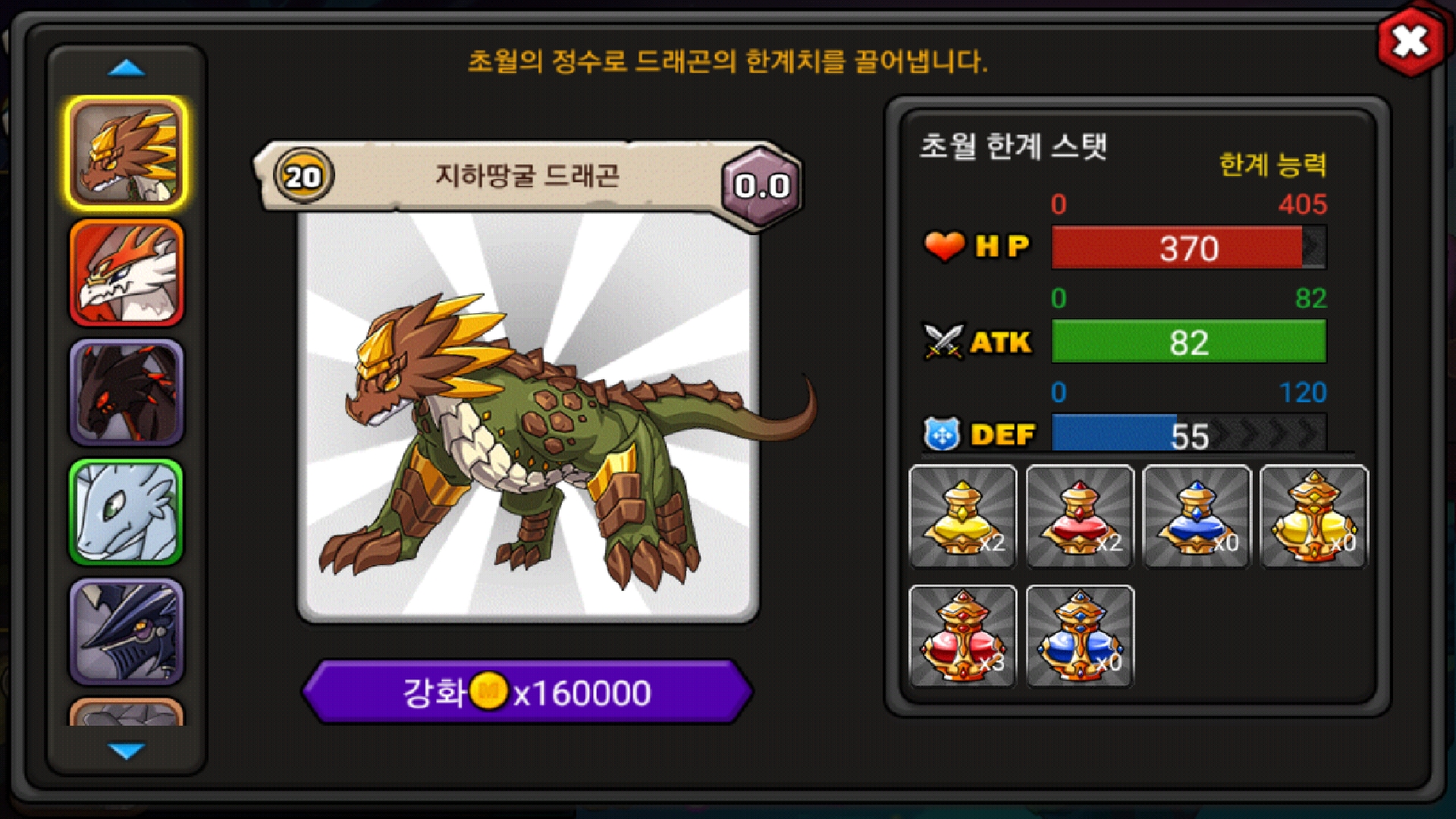Close the transcendence window with red X
Image resolution: width=1456 pixels, height=819 pixels.
(x=1410, y=41)
